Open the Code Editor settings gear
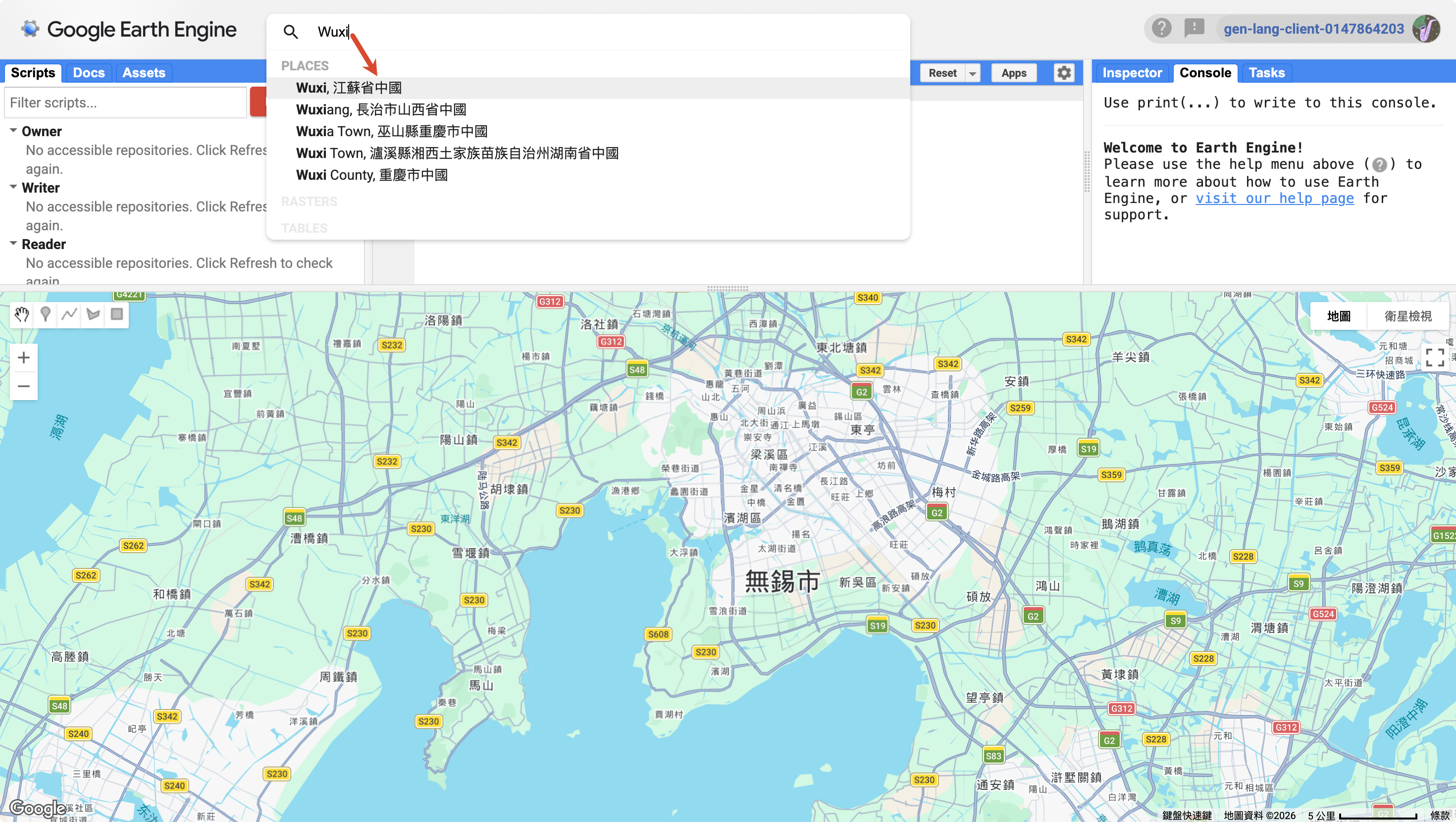 [1064, 73]
